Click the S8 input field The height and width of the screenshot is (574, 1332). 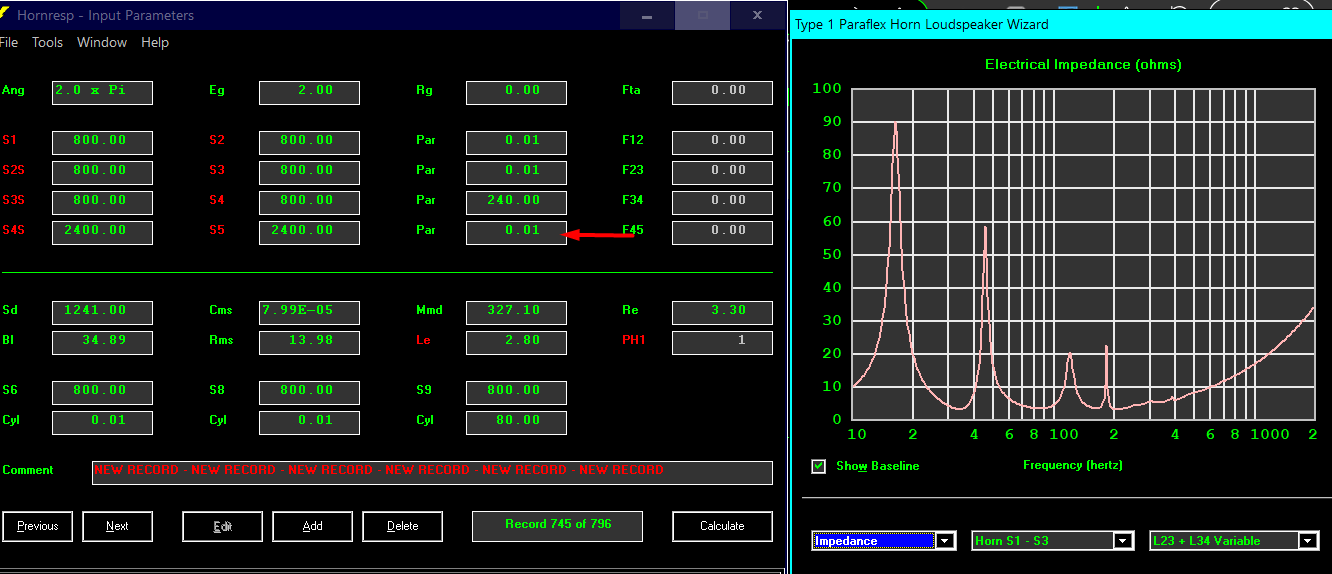[x=309, y=393]
